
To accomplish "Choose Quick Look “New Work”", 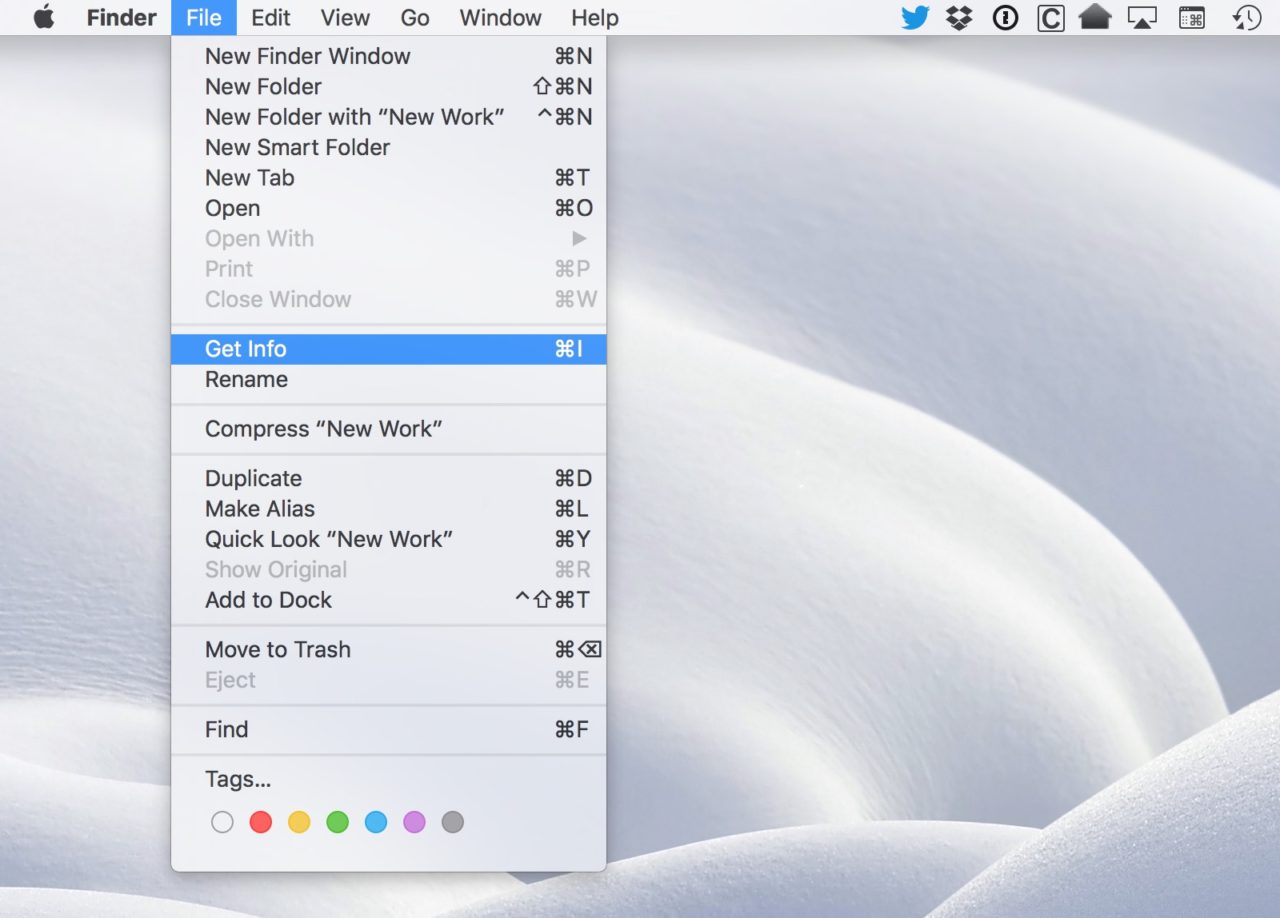I will pos(388,539).
